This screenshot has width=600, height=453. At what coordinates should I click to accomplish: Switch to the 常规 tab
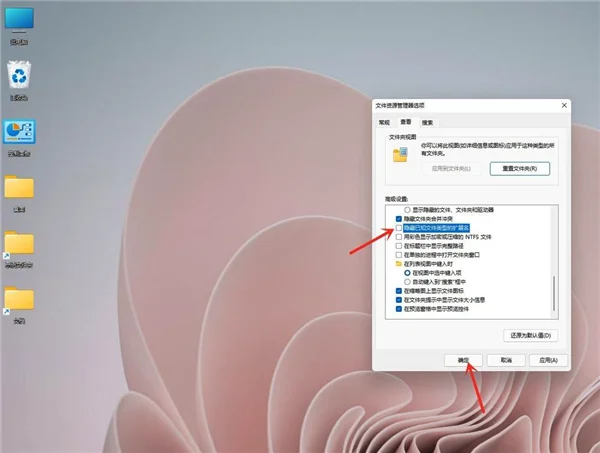click(x=383, y=120)
